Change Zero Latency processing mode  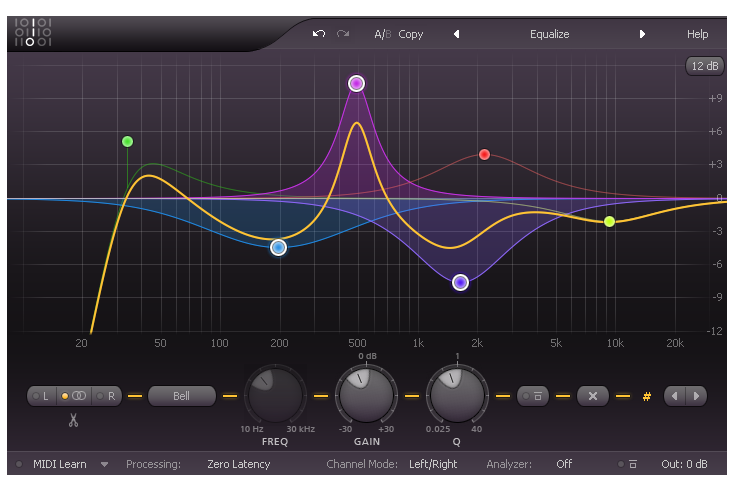coord(239,464)
